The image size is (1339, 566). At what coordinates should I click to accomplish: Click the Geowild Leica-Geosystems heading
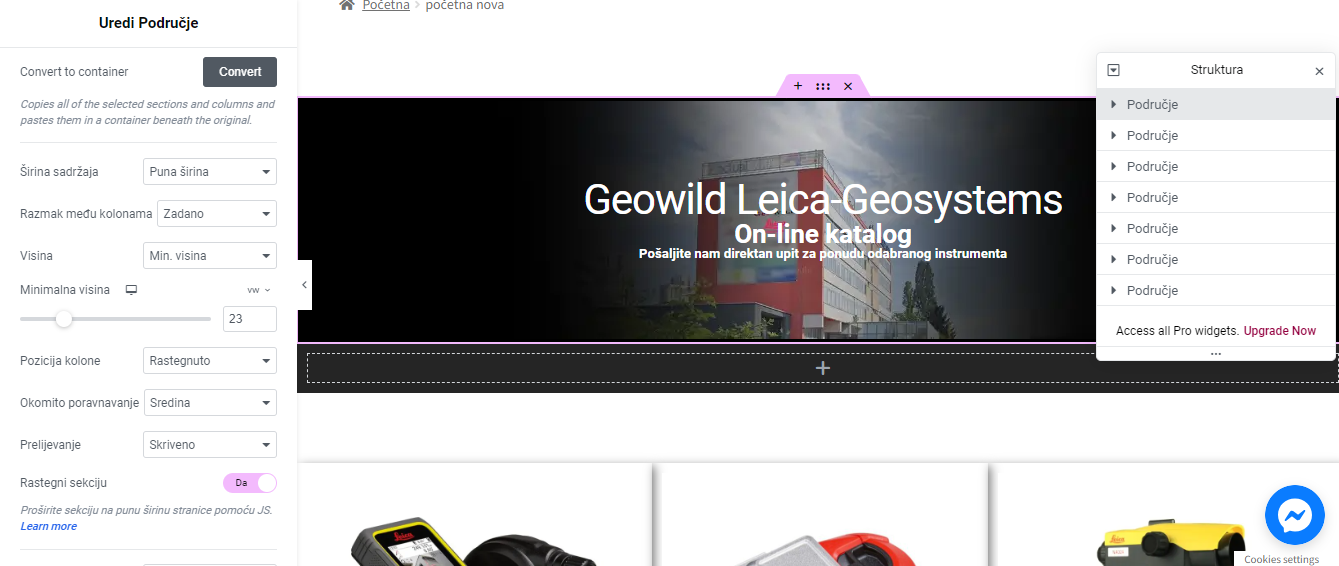(x=823, y=199)
